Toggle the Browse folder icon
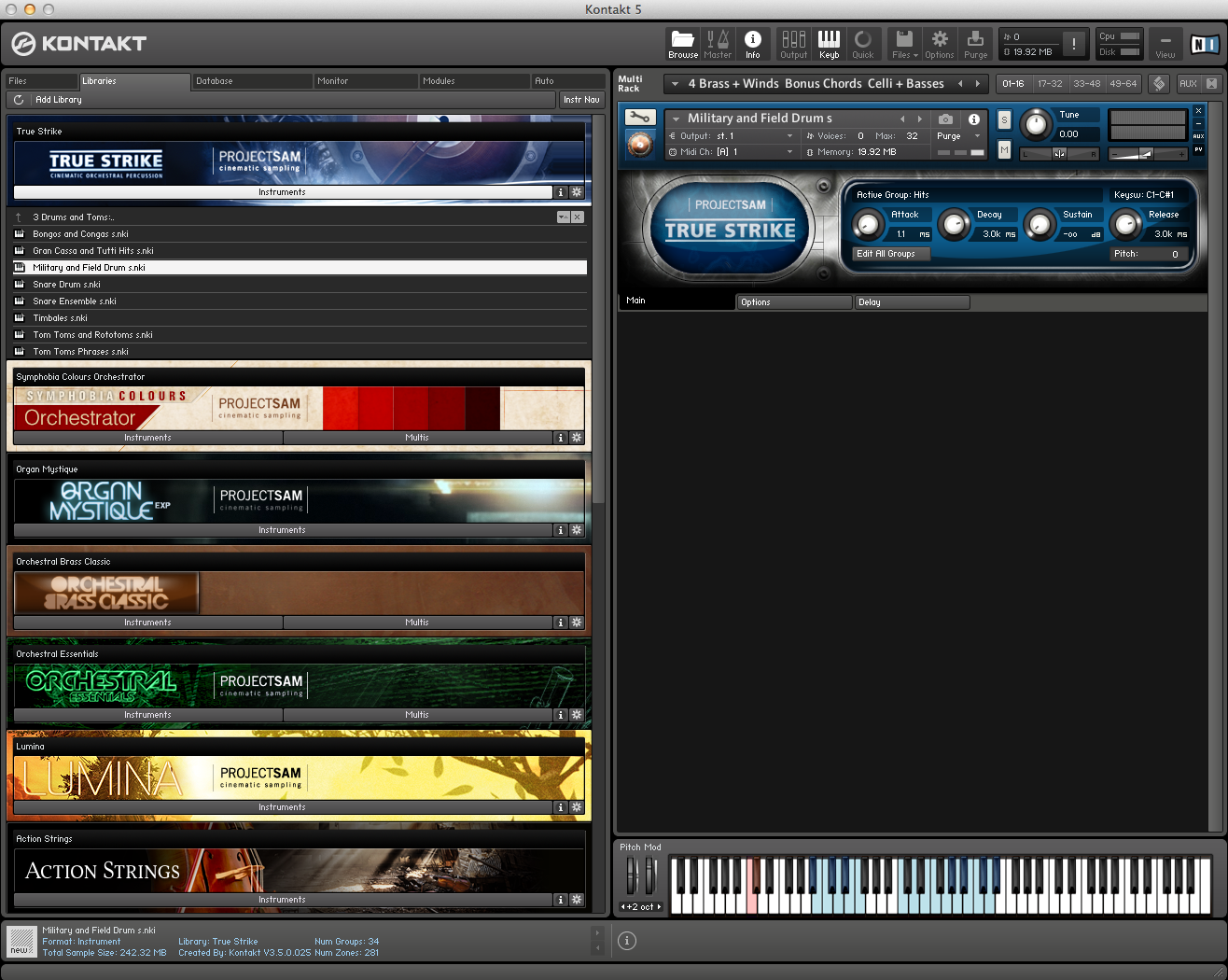 (683, 44)
